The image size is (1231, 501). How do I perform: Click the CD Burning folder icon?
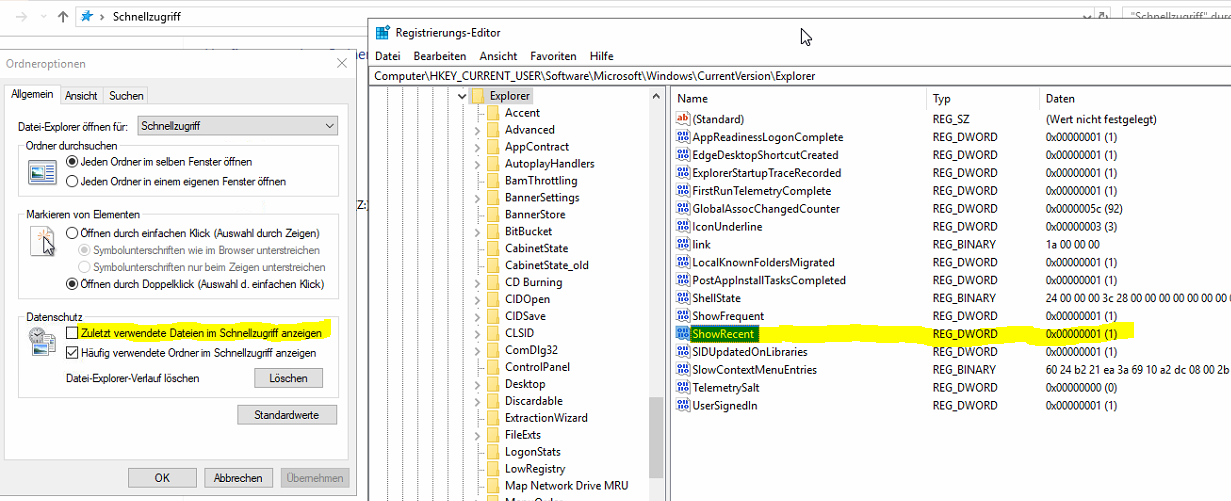[x=493, y=282]
